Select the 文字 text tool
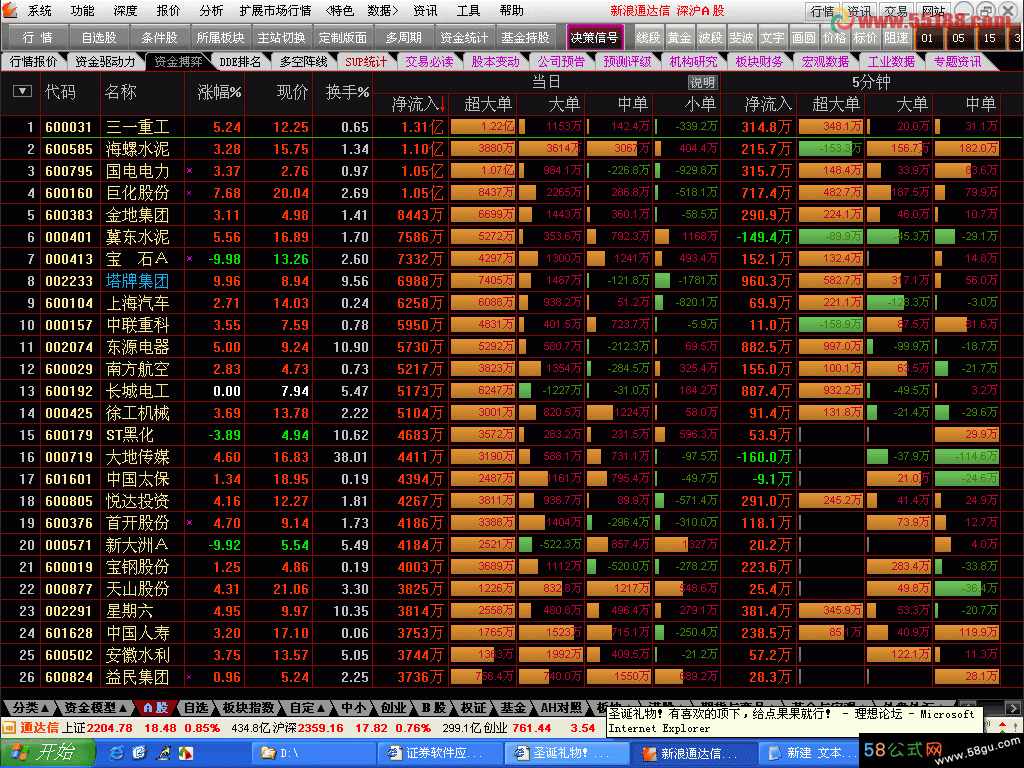This screenshot has width=1024, height=768. click(772, 38)
